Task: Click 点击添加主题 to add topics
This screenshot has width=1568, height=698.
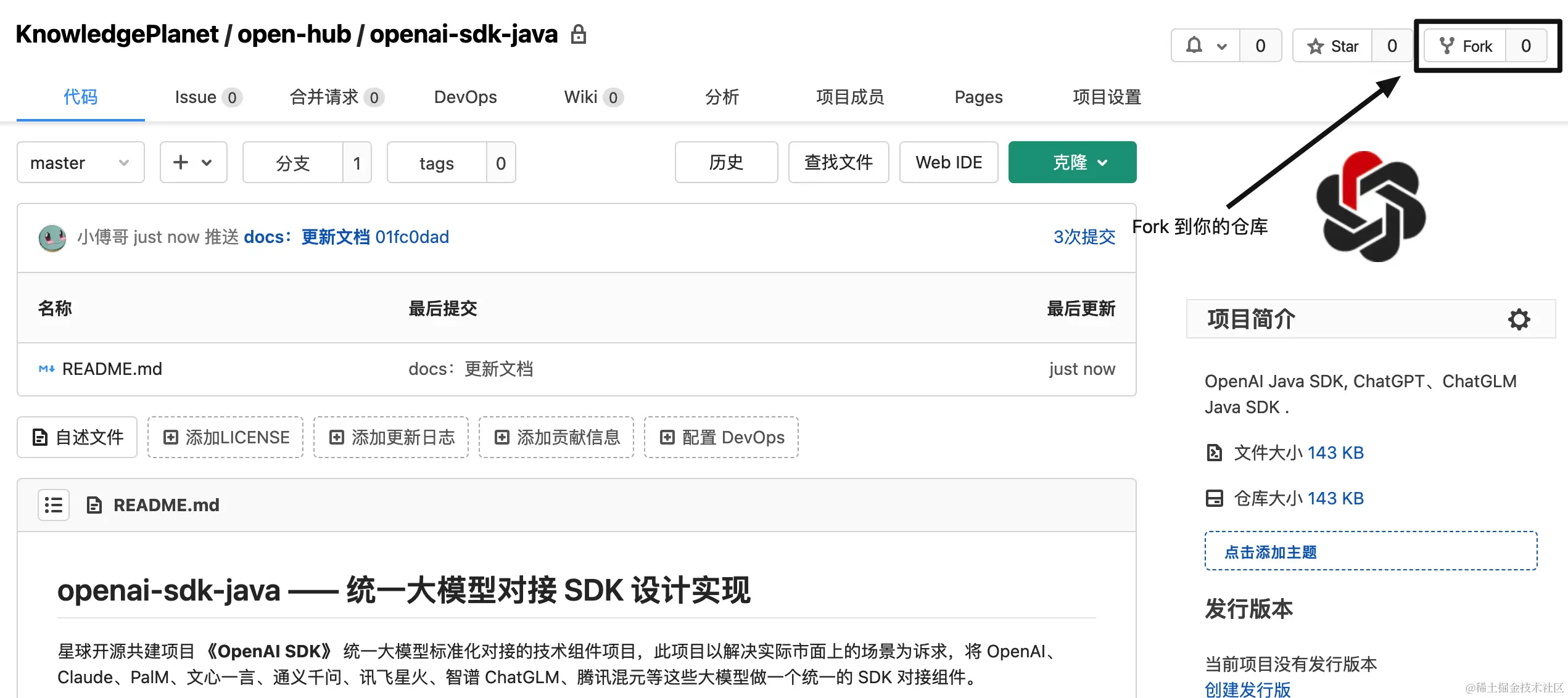Action: [x=1371, y=551]
